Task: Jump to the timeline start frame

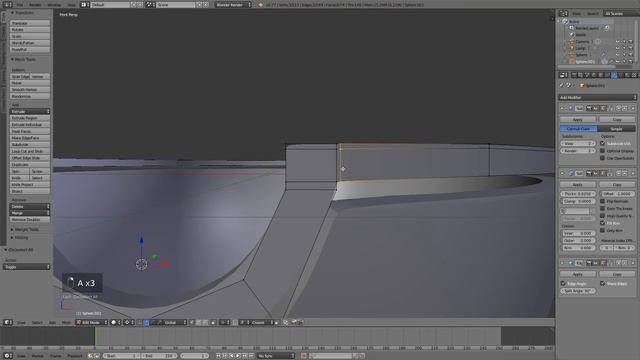Action: (218, 356)
